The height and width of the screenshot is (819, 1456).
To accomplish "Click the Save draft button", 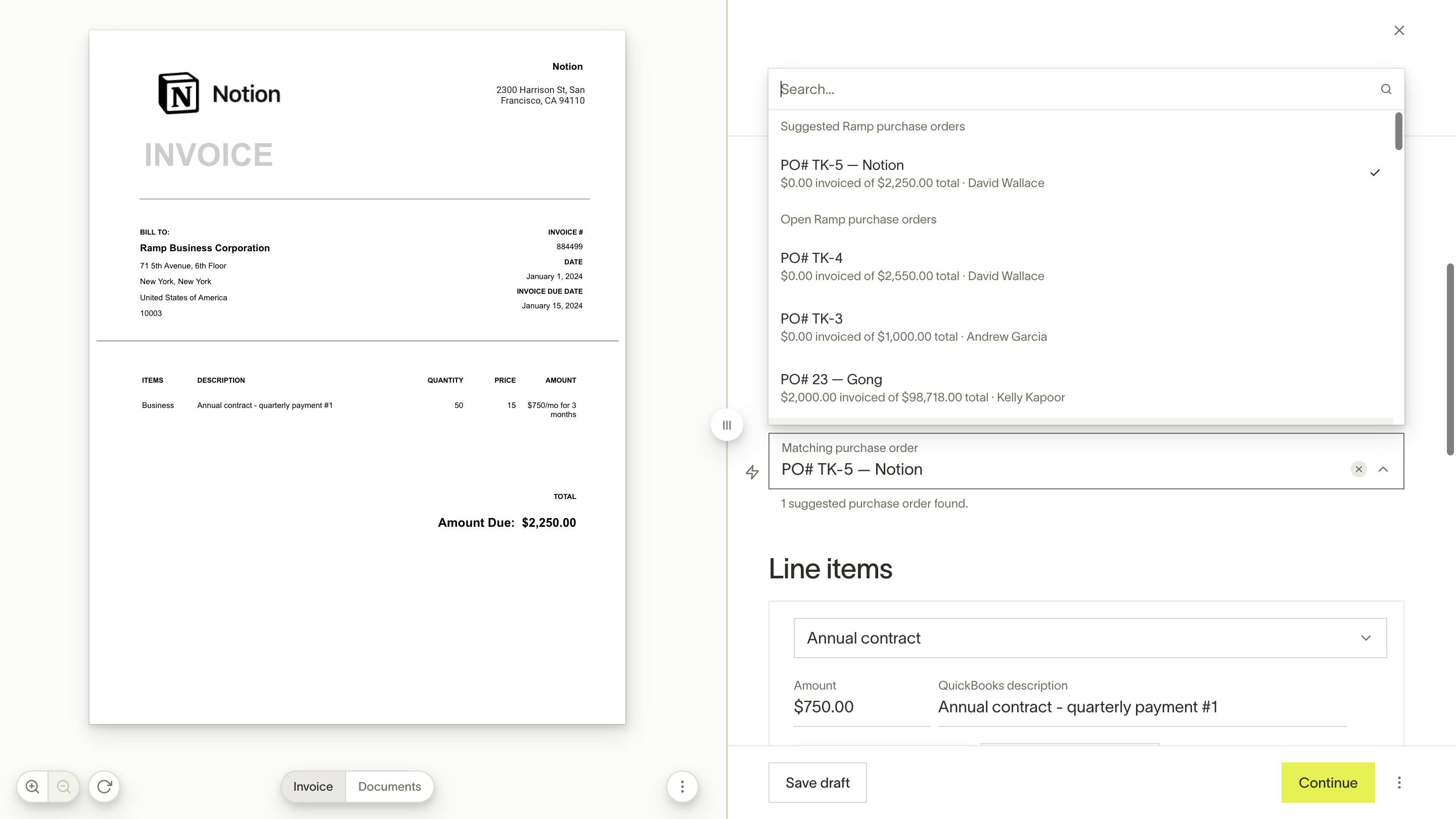I will pos(817,783).
